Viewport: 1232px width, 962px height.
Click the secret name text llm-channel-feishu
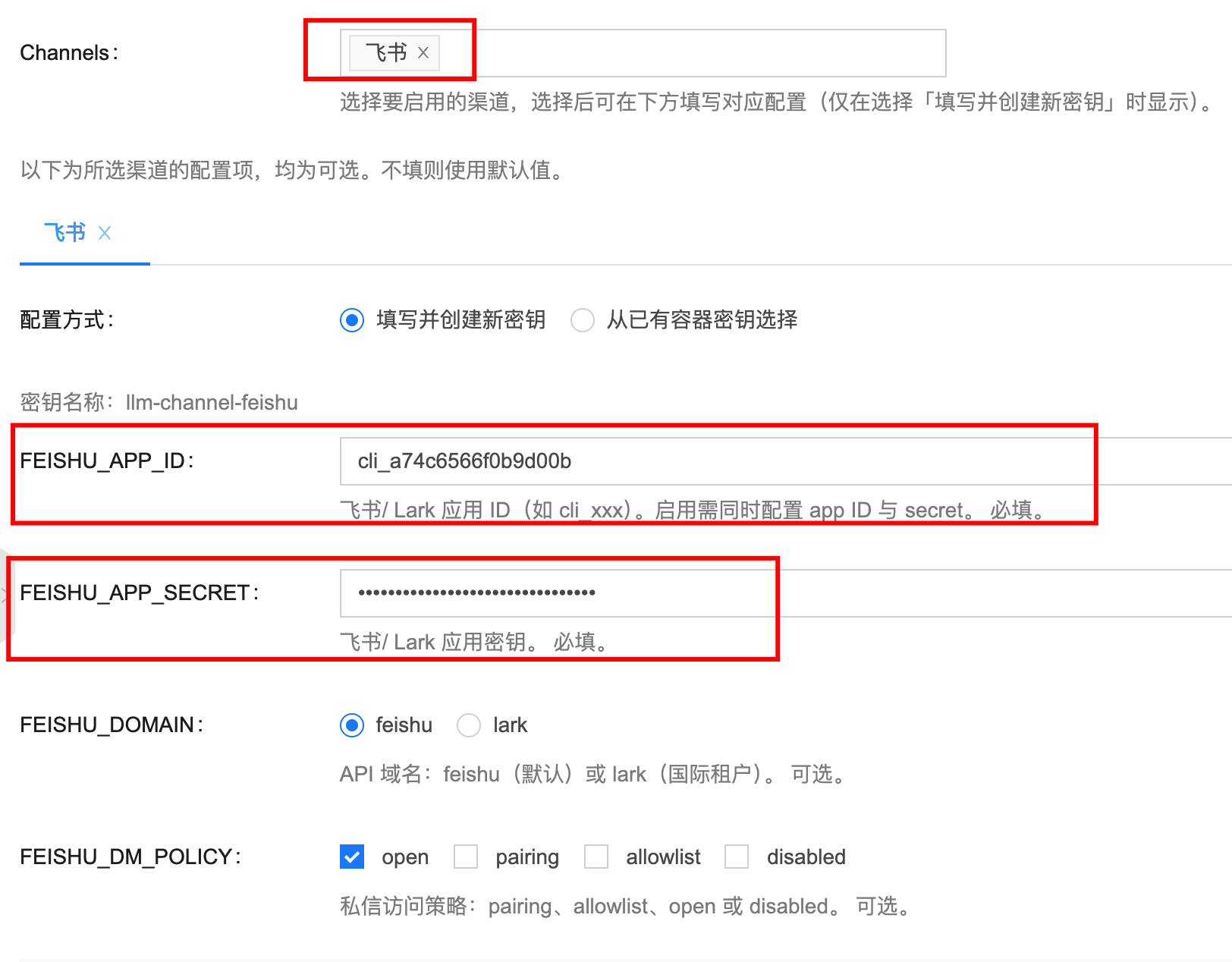(x=212, y=402)
